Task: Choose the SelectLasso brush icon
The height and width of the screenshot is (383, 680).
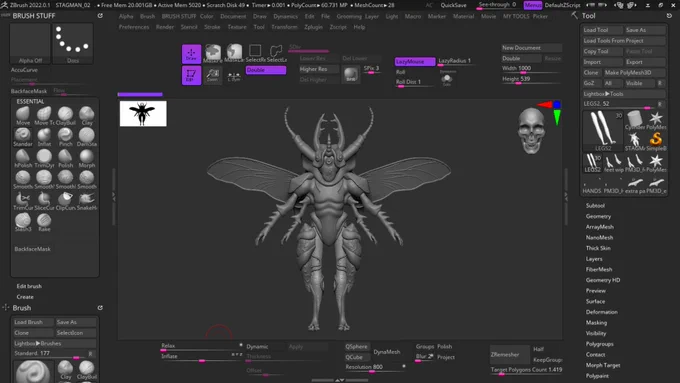Action: 277,53
